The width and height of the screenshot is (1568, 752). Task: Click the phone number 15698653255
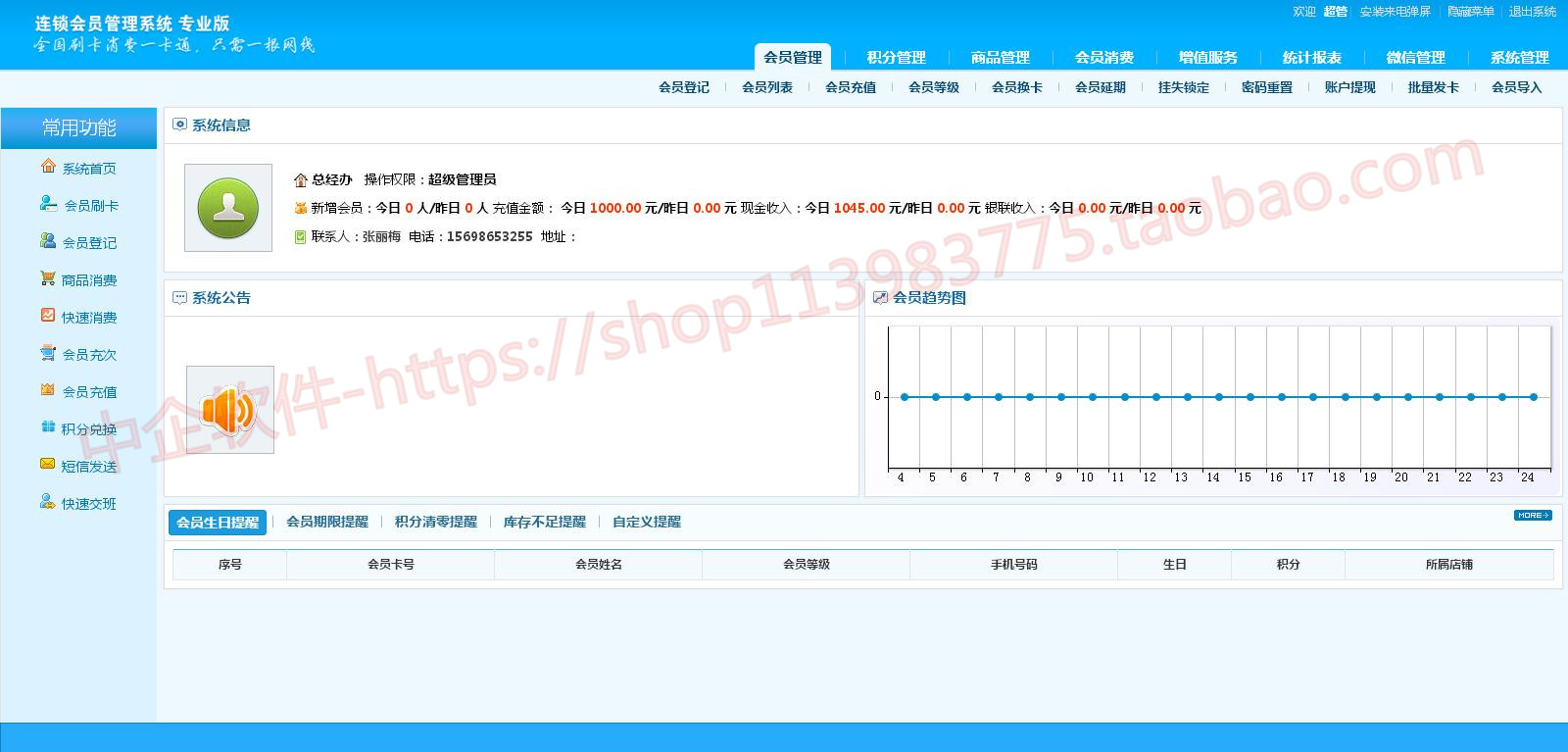tap(490, 236)
